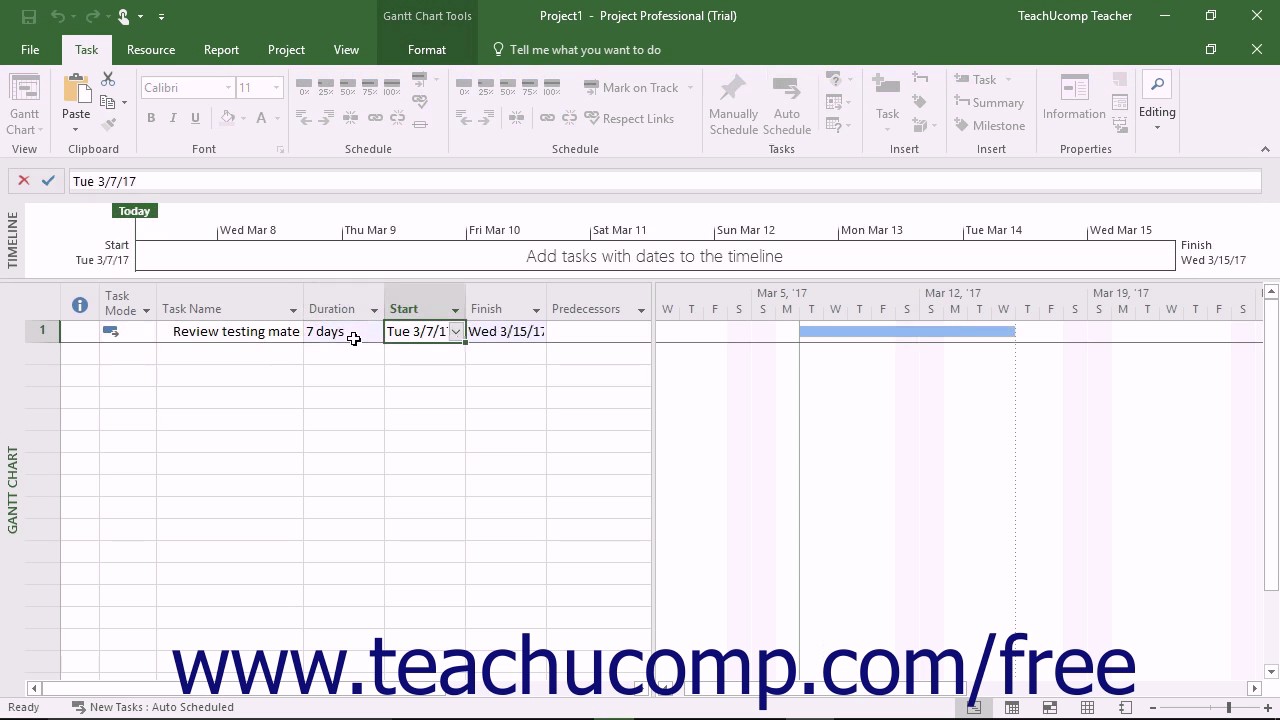Image resolution: width=1280 pixels, height=720 pixels.
Task: Click the Manually Schedule pin icon
Action: [x=733, y=89]
